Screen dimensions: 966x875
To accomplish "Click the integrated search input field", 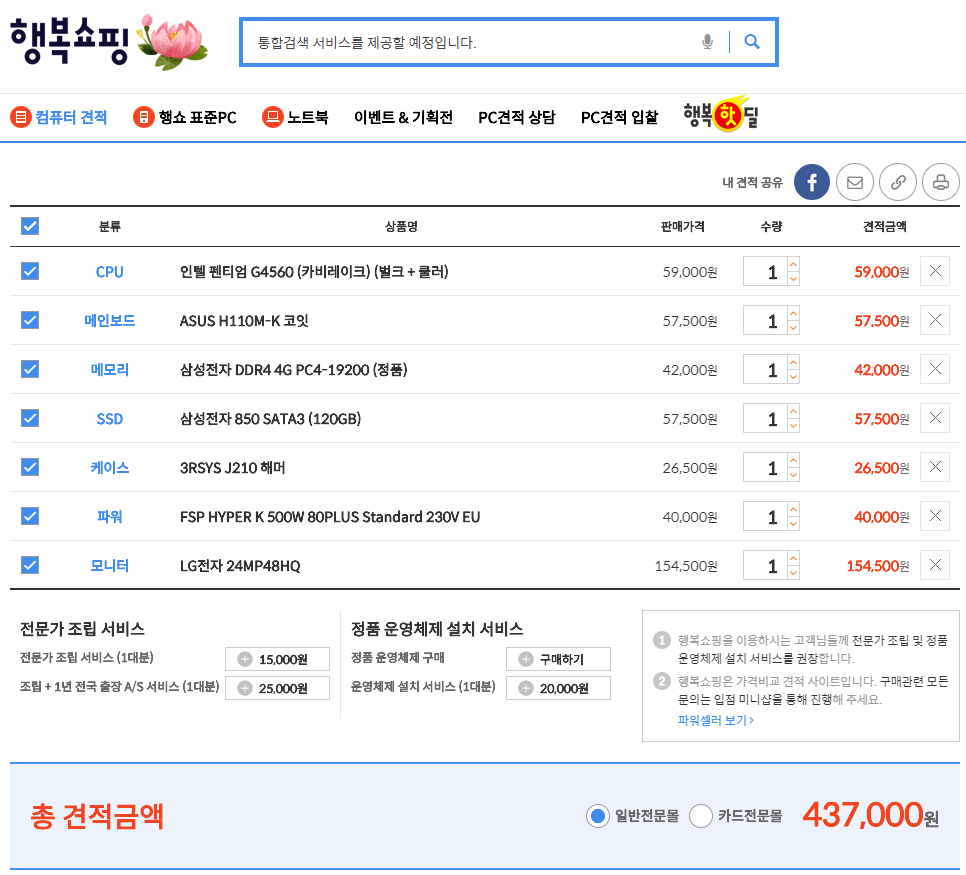I will [x=470, y=42].
